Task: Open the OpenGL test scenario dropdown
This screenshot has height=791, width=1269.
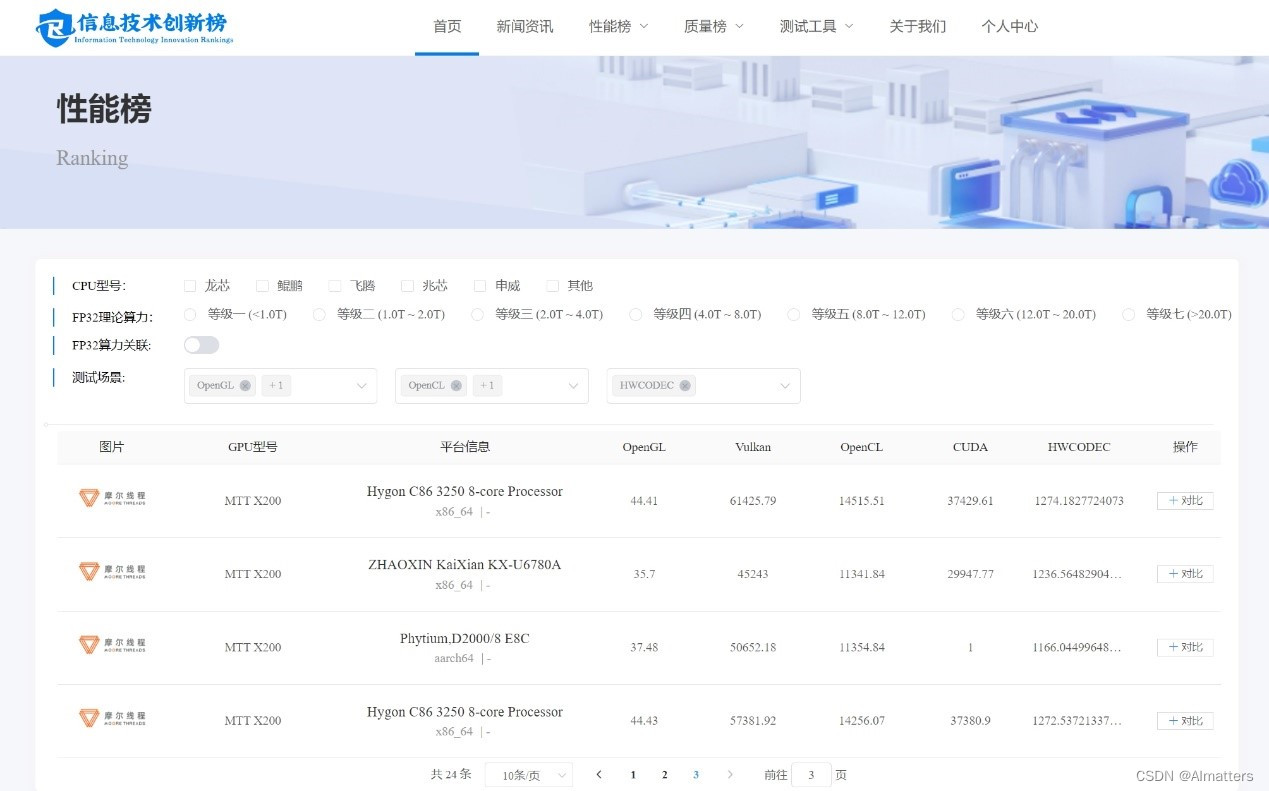Action: click(280, 386)
